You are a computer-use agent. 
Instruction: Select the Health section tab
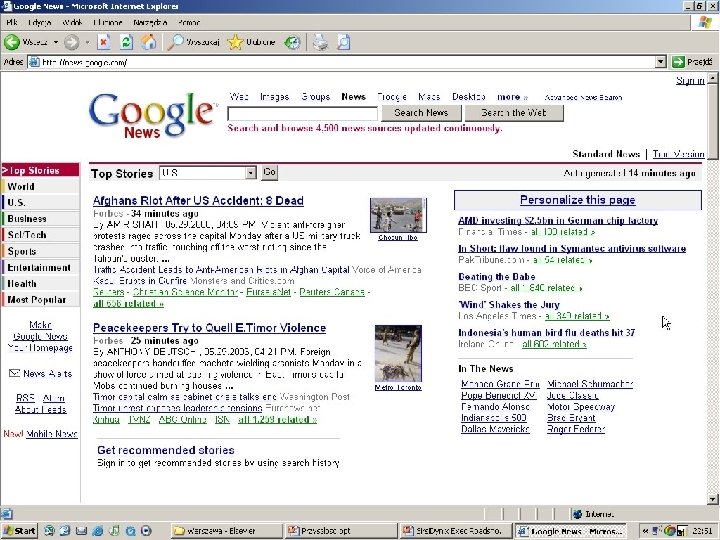click(40, 283)
